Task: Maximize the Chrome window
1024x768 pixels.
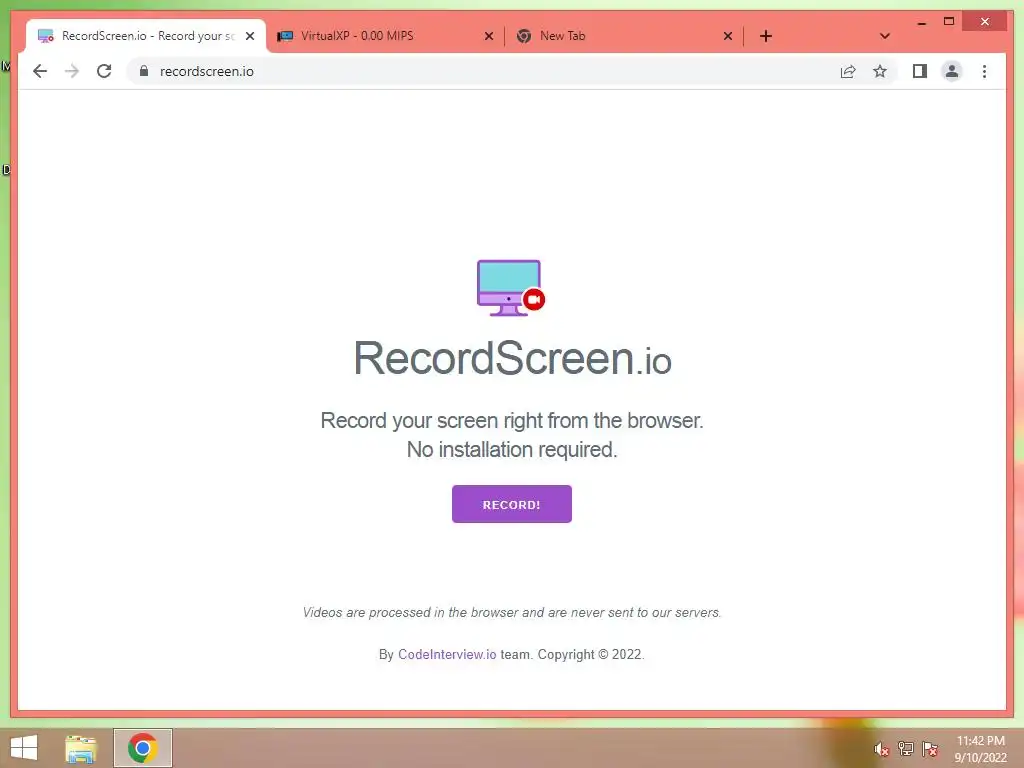Action: [949, 22]
